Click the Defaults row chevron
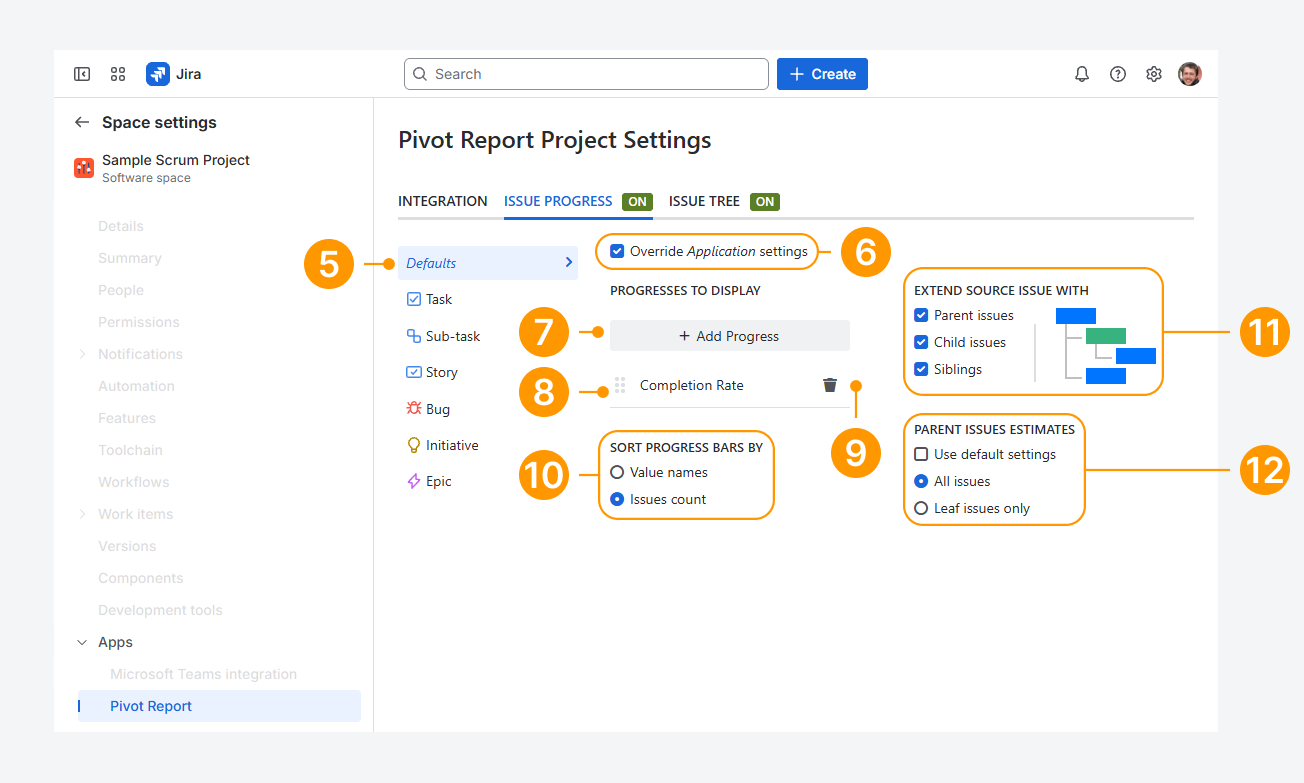Image resolution: width=1304 pixels, height=783 pixels. coord(568,263)
